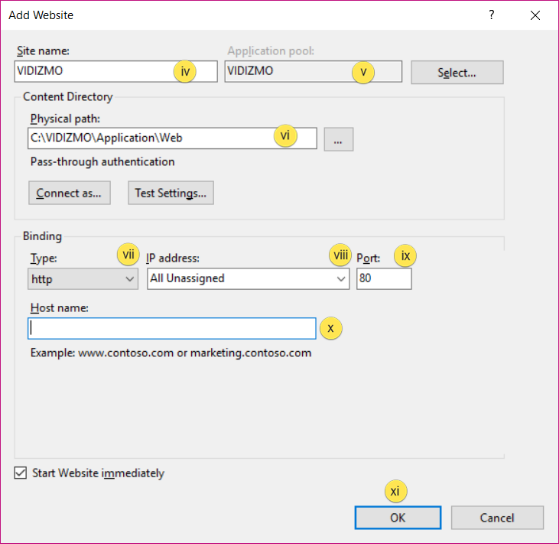Click the Cancel button
The image size is (559, 544).
click(x=497, y=518)
